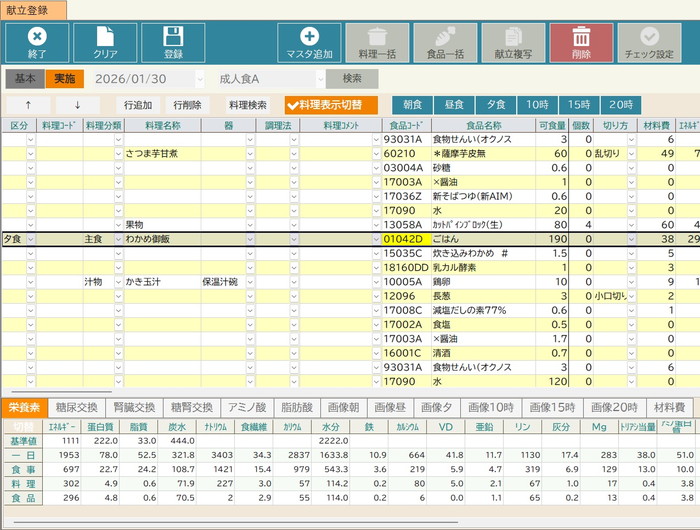The width and height of the screenshot is (700, 530).
Task: Select the 減塩だしの素77% food cell
Action: click(x=483, y=310)
